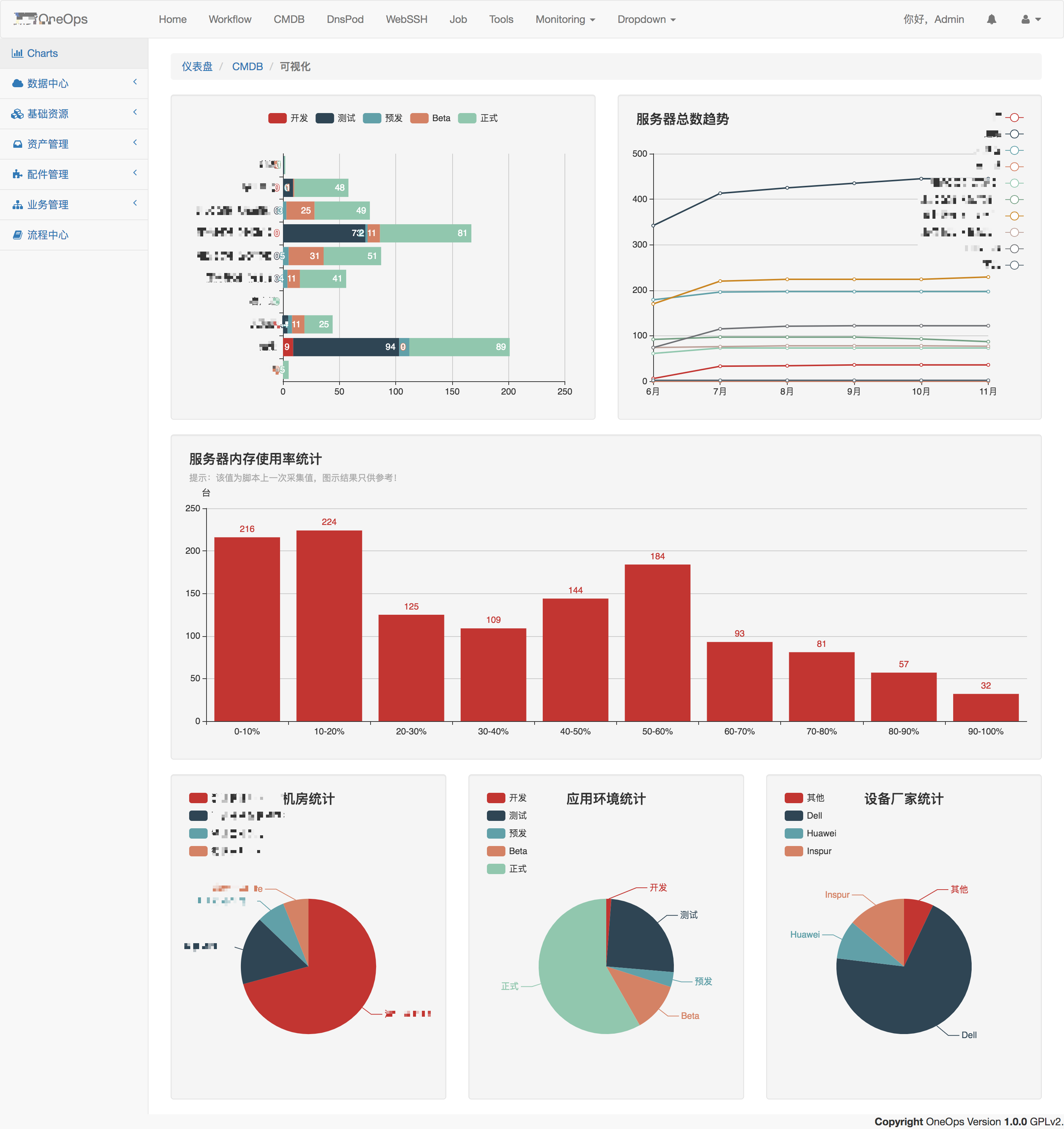Toggle 正式 legend in stacked bar chart

(x=478, y=118)
